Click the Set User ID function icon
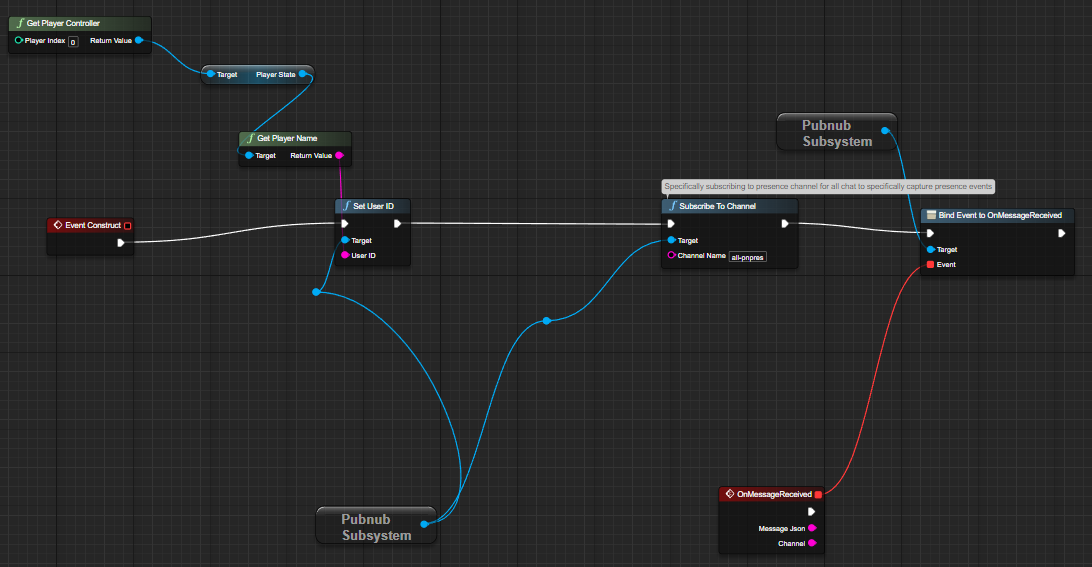This screenshot has width=1092, height=567. (x=346, y=206)
